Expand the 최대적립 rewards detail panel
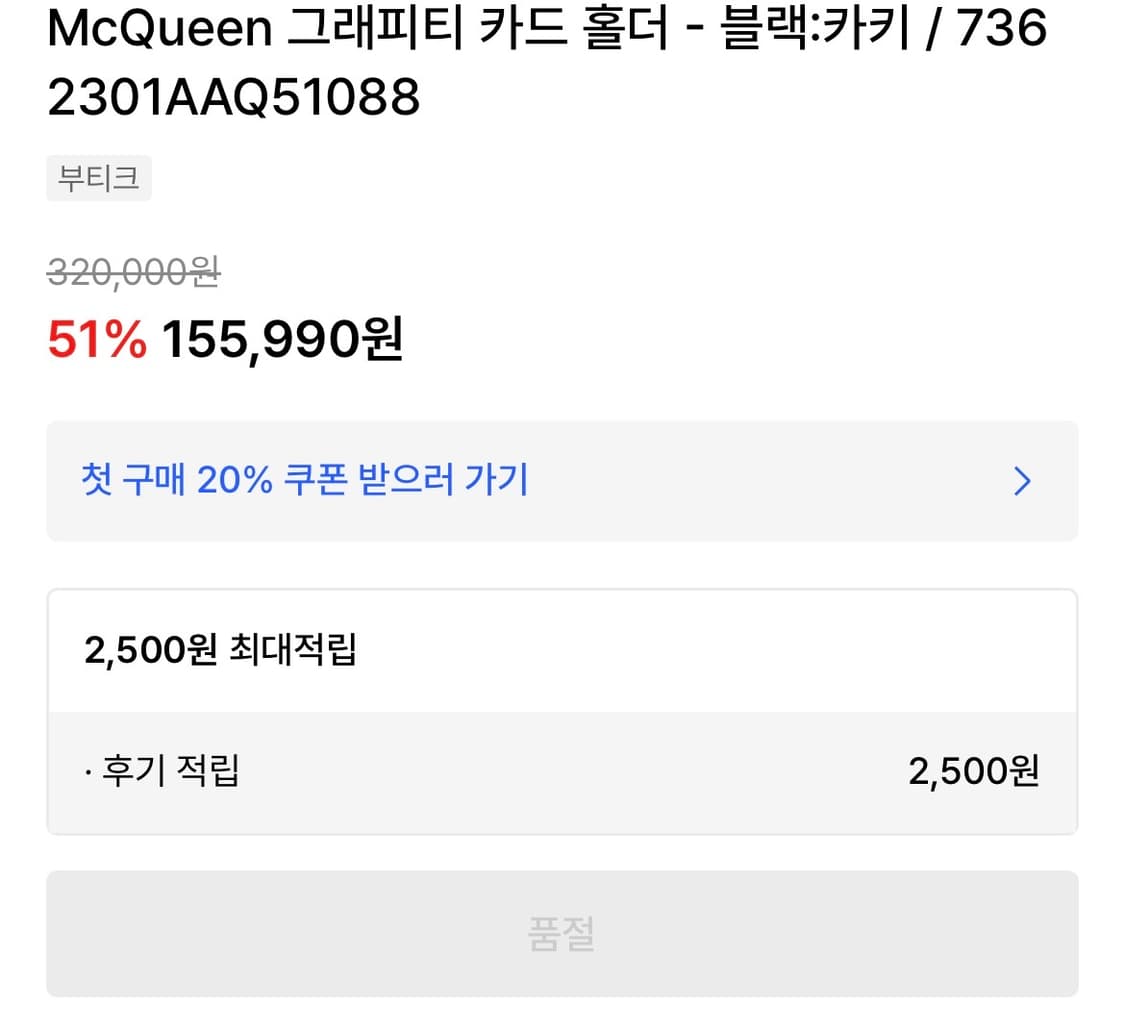 click(x=562, y=712)
